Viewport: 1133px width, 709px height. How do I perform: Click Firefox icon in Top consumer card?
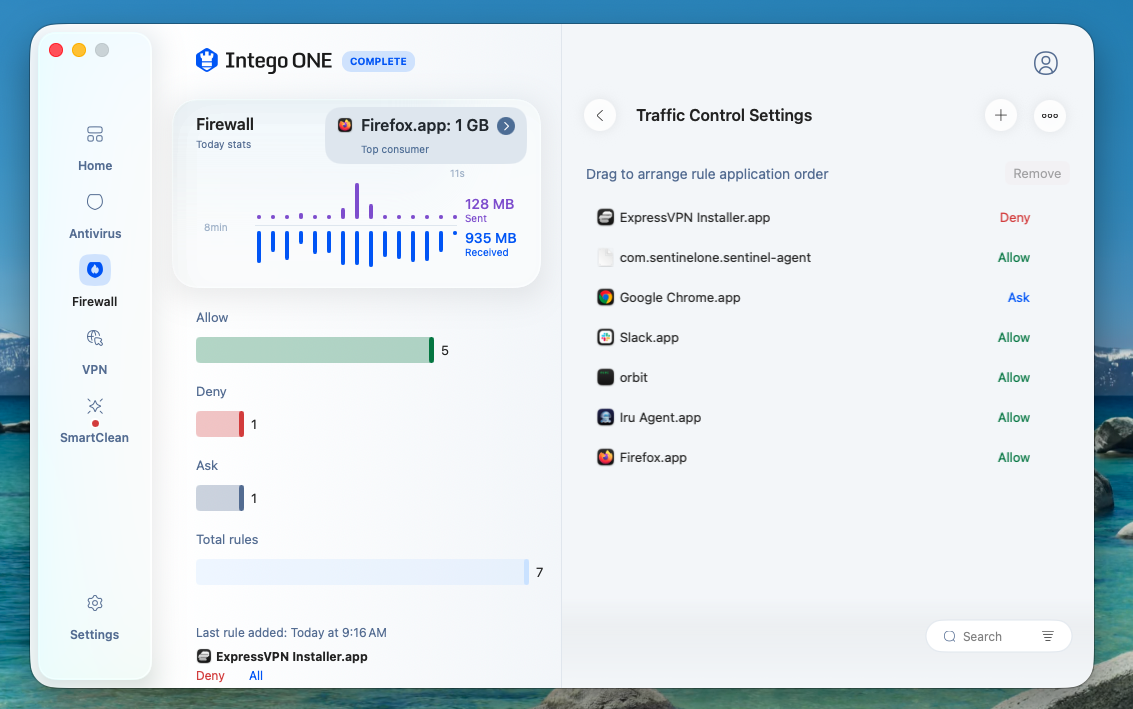(345, 125)
